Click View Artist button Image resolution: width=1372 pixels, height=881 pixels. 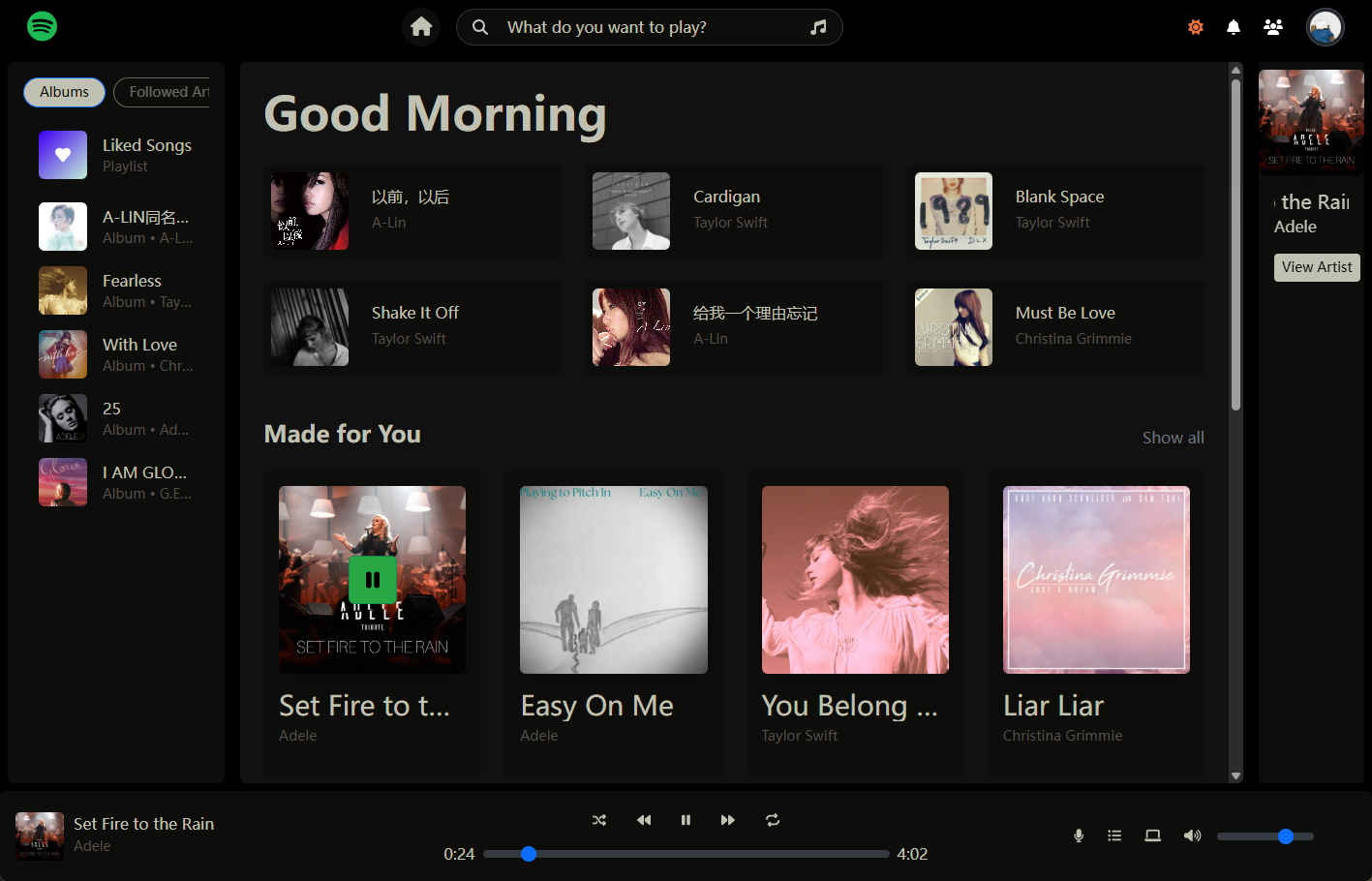pyautogui.click(x=1317, y=267)
